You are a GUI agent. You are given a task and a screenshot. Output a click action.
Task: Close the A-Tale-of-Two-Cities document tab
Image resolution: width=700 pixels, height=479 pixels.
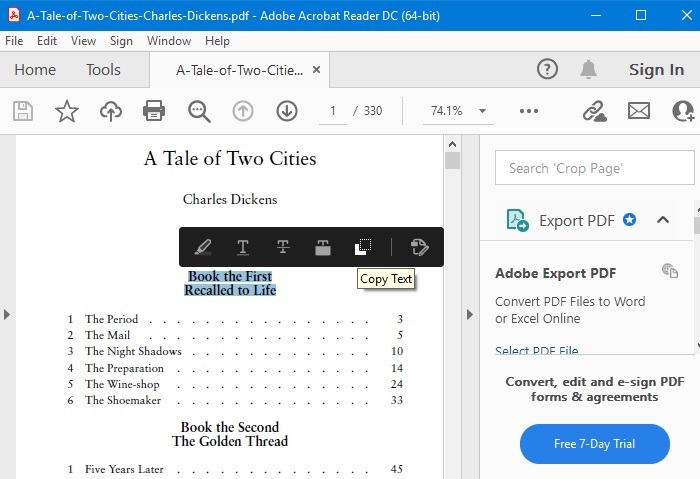(317, 70)
